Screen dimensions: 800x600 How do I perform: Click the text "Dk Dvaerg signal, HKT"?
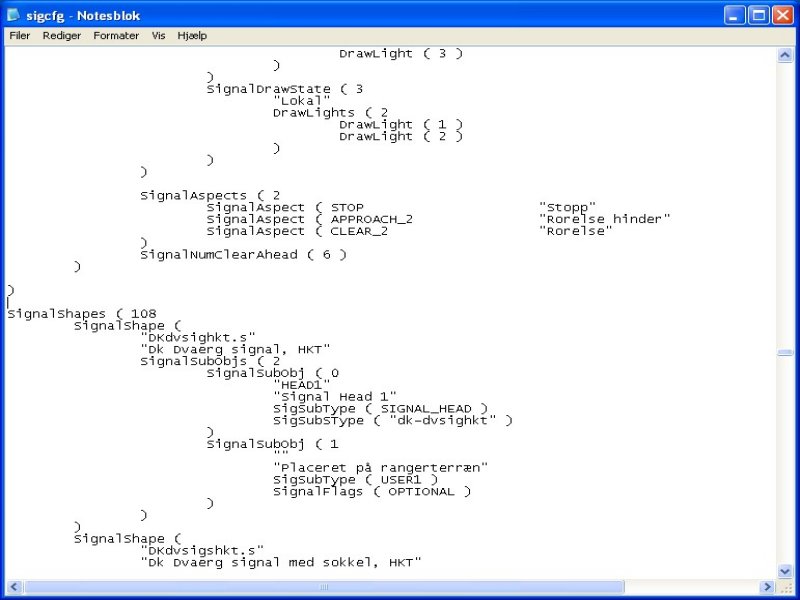tap(235, 349)
